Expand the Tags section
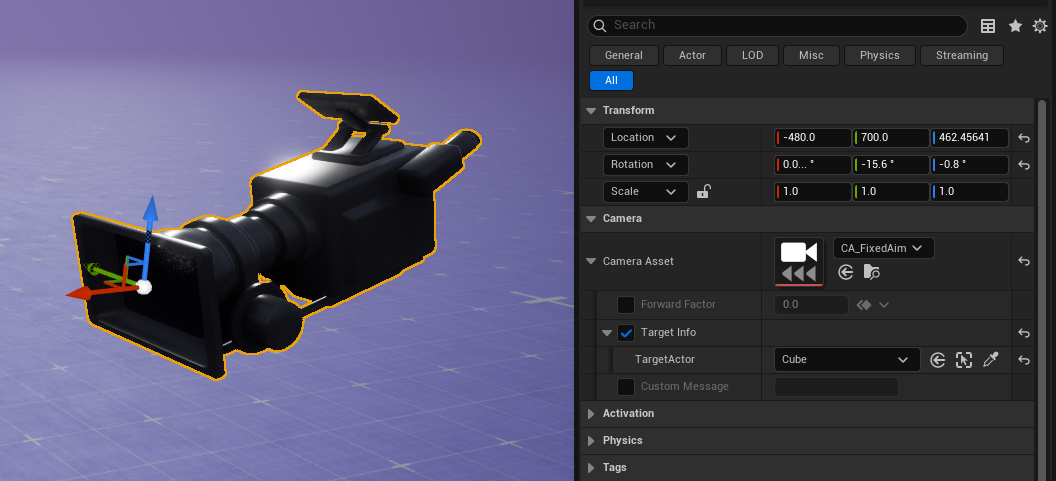The height and width of the screenshot is (481, 1056). pyautogui.click(x=591, y=468)
